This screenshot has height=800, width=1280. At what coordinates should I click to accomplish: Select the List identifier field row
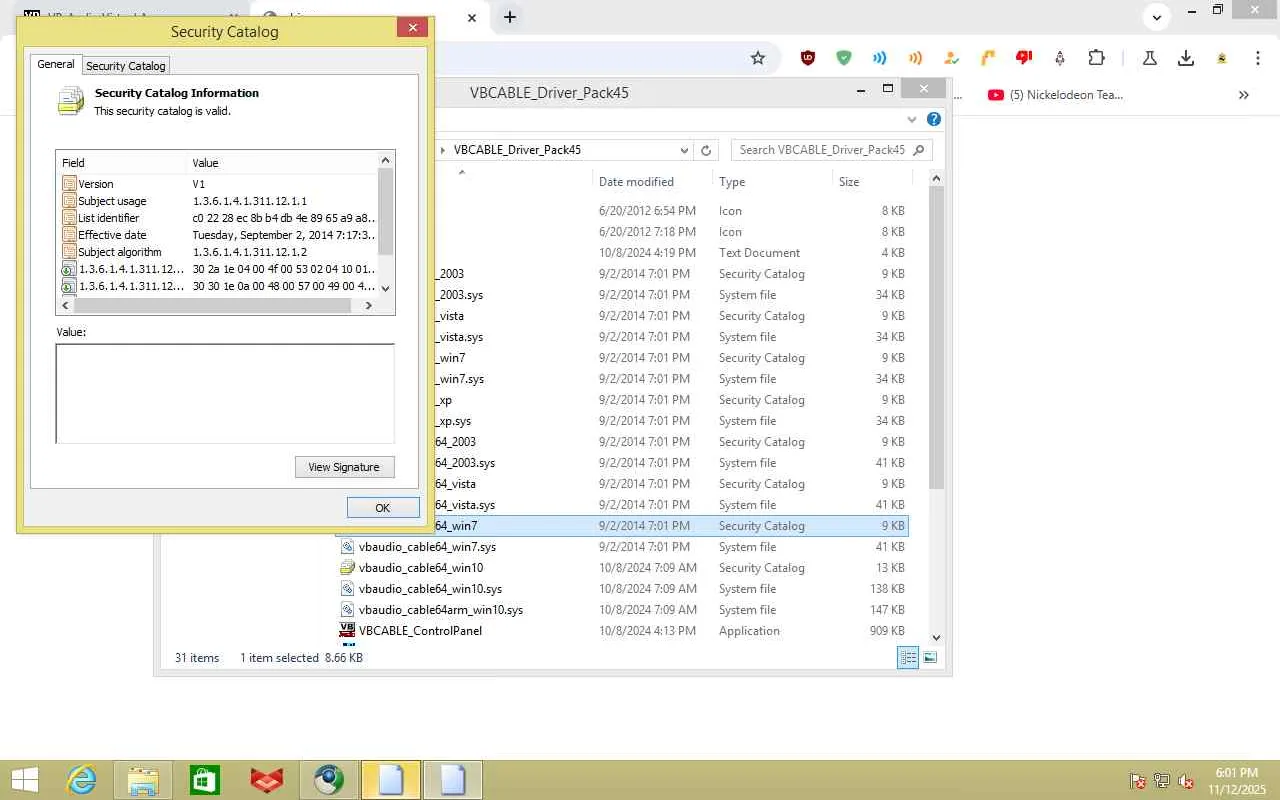(217, 218)
